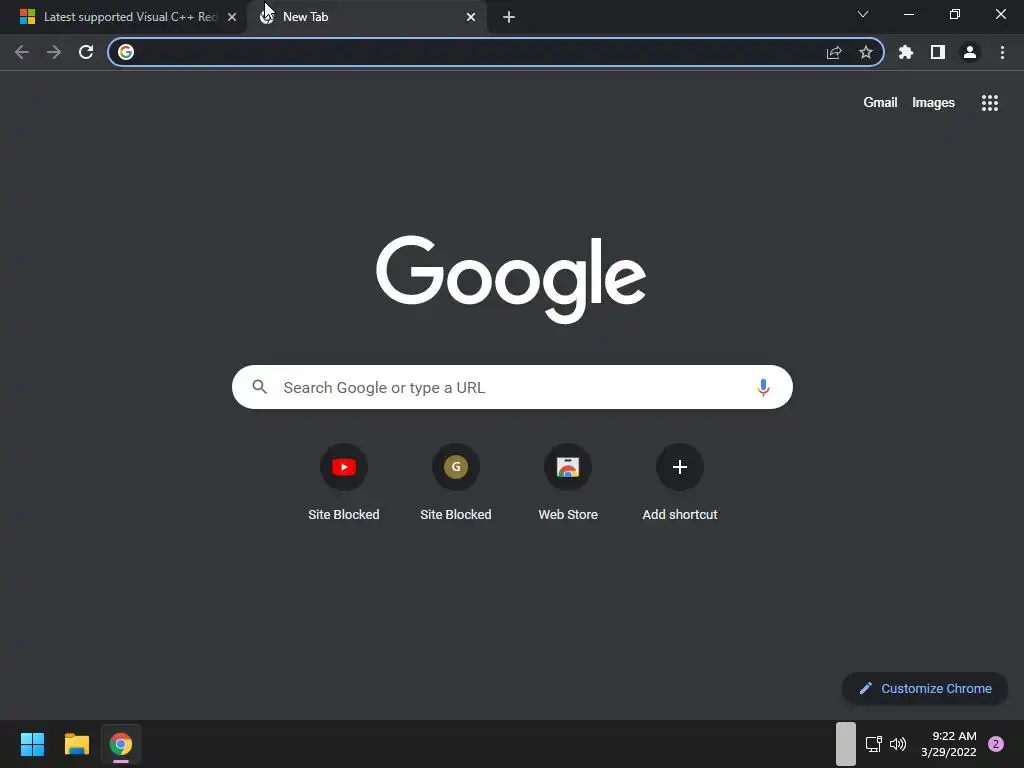Open the Google apps grid

(x=990, y=103)
